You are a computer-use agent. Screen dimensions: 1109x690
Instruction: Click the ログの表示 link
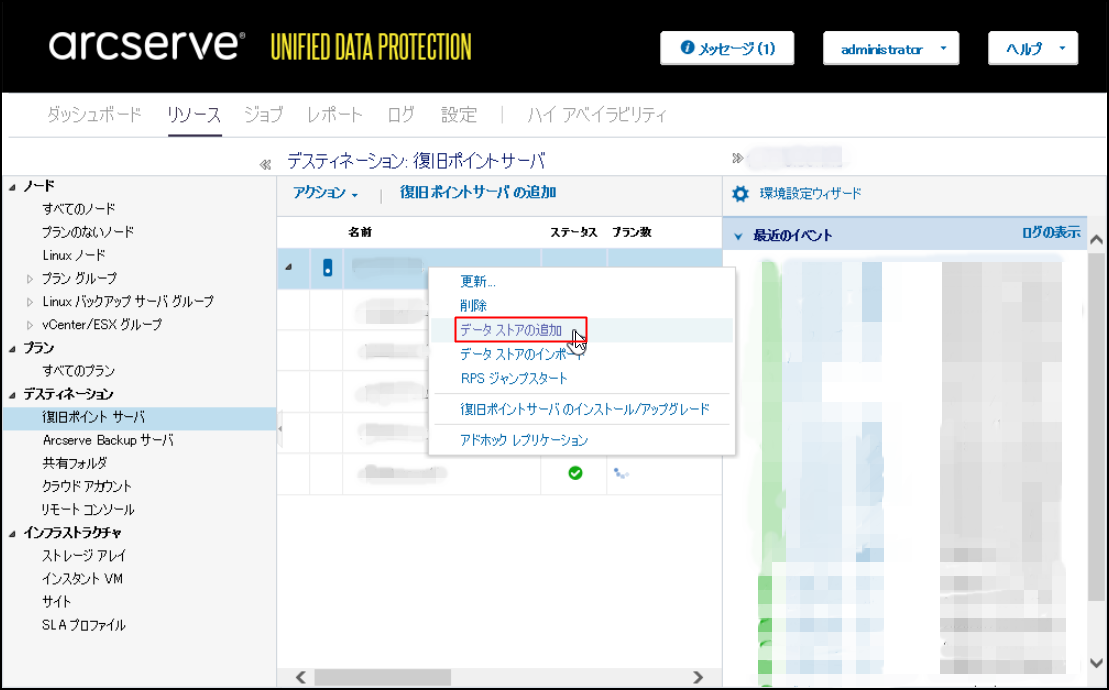tap(1050, 233)
